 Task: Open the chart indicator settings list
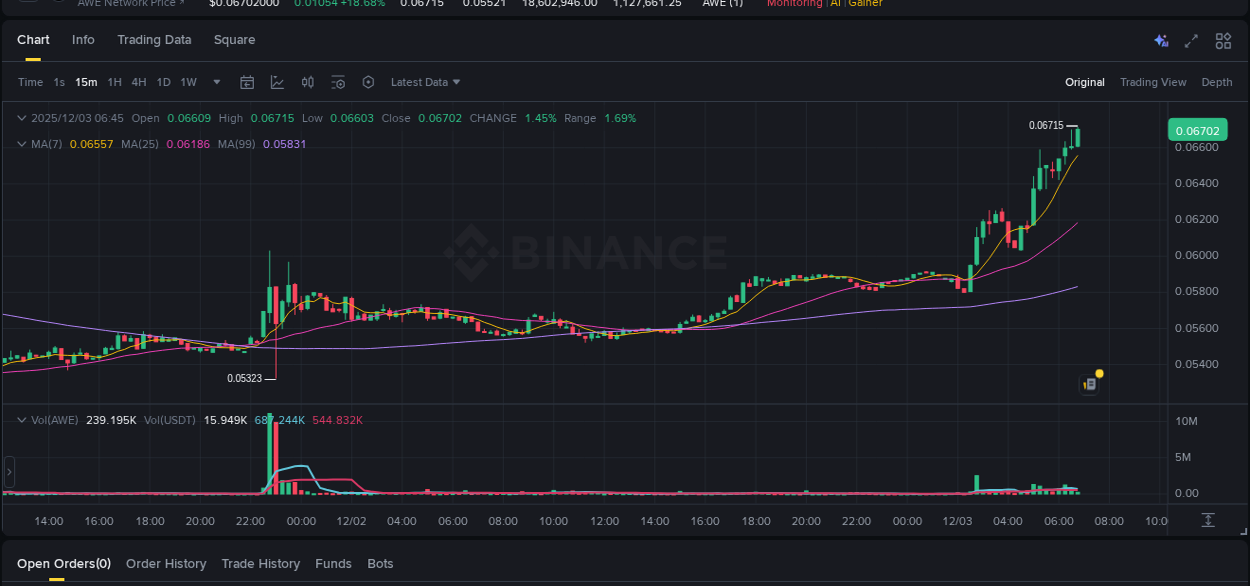338,82
